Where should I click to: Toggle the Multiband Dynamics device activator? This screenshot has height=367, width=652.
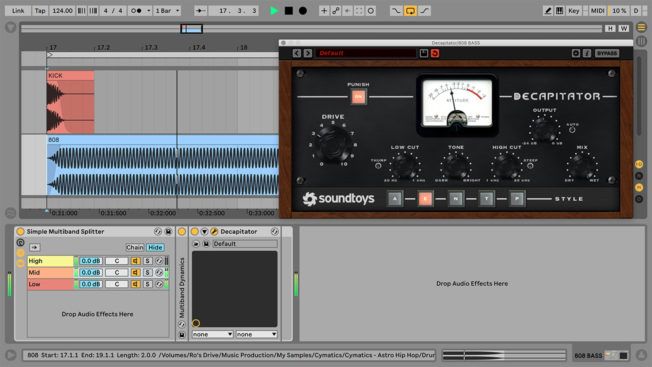click(182, 232)
